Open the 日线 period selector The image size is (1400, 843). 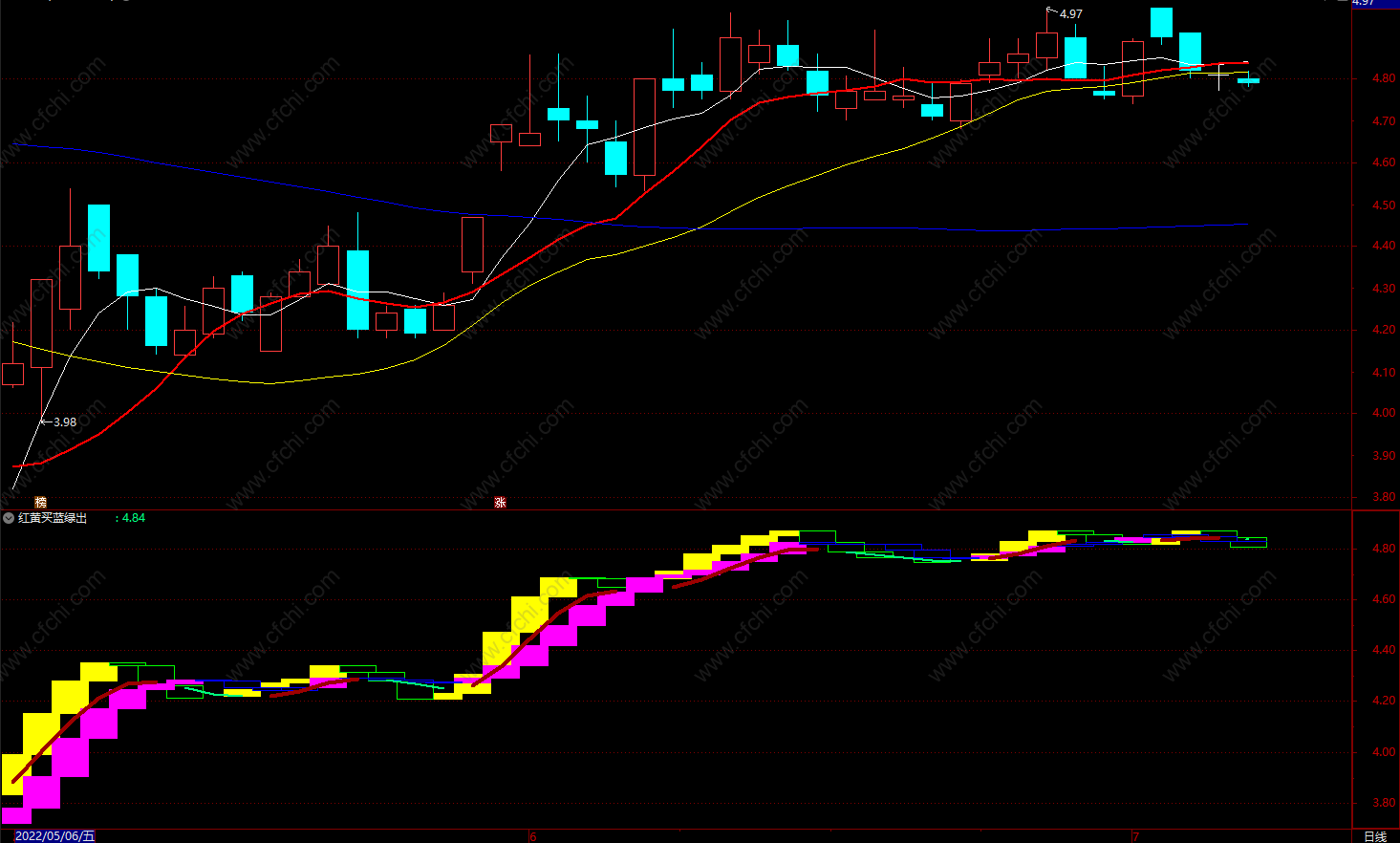coord(1375,836)
